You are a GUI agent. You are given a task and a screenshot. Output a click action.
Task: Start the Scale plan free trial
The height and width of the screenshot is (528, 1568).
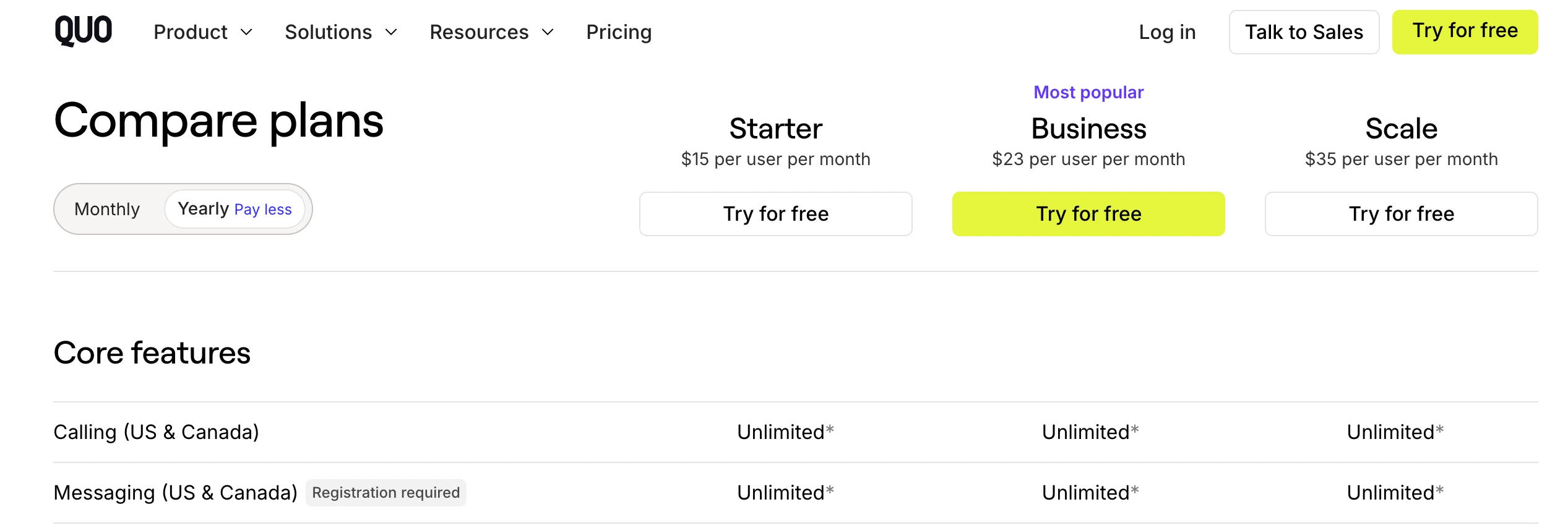1401,214
